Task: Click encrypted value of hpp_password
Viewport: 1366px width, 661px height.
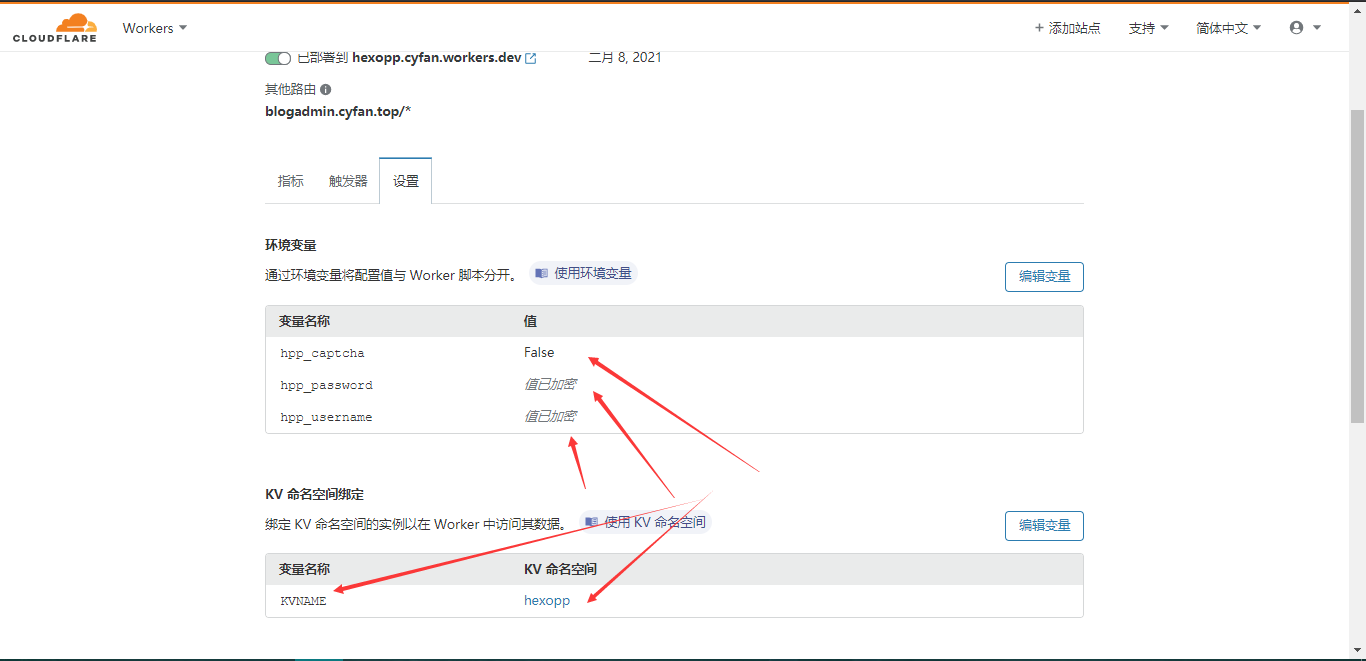Action: 550,384
